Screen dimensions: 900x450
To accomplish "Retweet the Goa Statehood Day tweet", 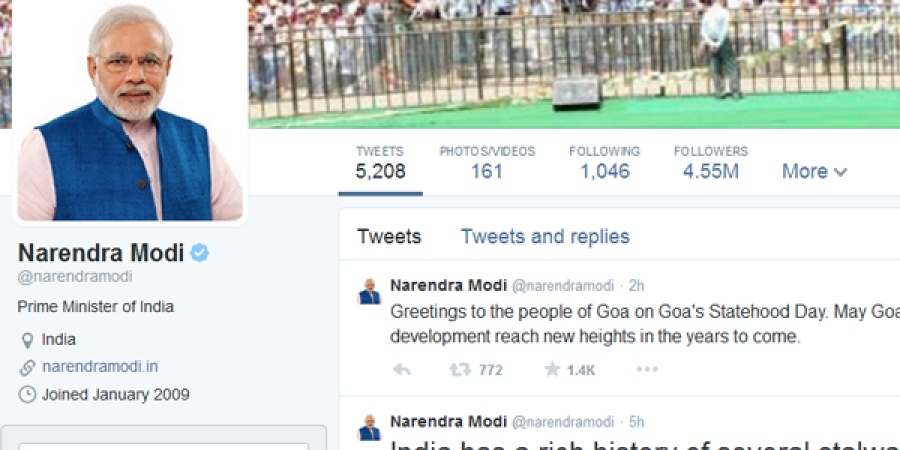I will (x=460, y=370).
